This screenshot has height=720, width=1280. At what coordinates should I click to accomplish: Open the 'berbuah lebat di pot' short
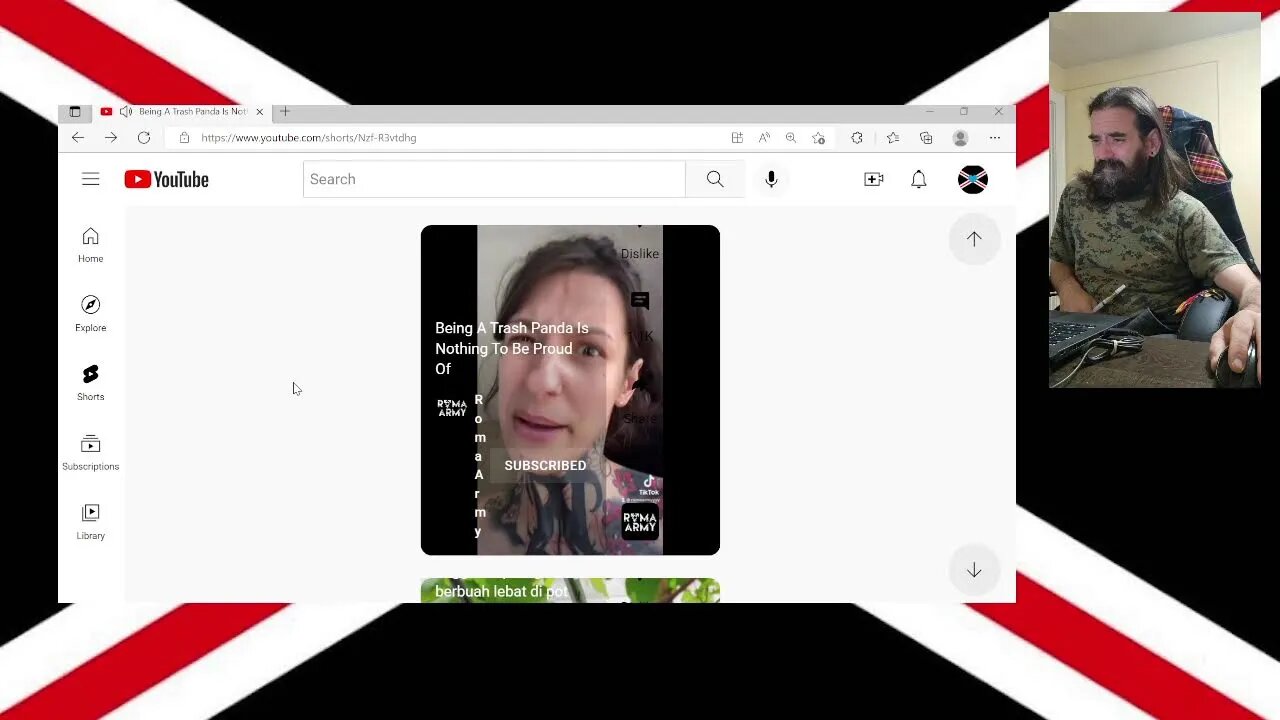click(x=570, y=591)
